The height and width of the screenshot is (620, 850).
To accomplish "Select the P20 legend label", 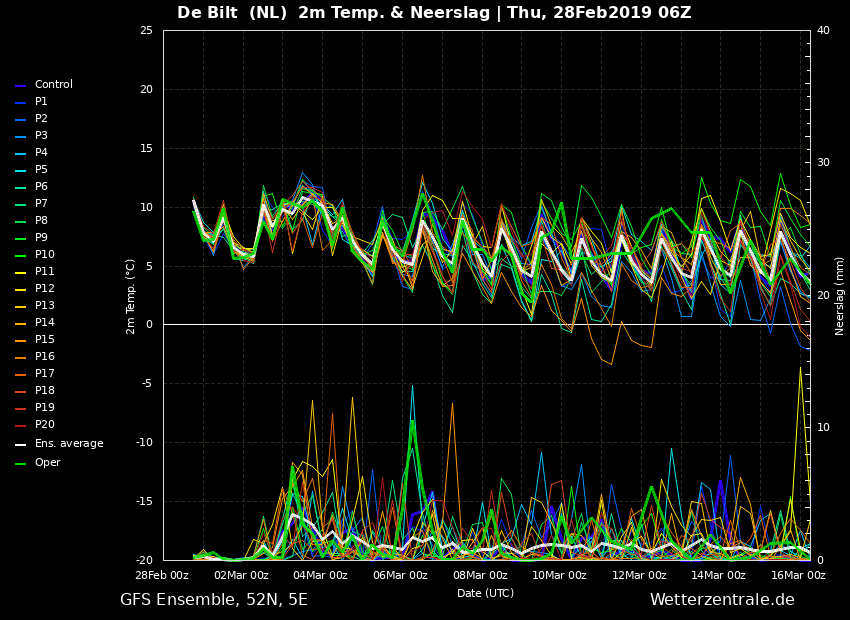I will pyautogui.click(x=45, y=424).
